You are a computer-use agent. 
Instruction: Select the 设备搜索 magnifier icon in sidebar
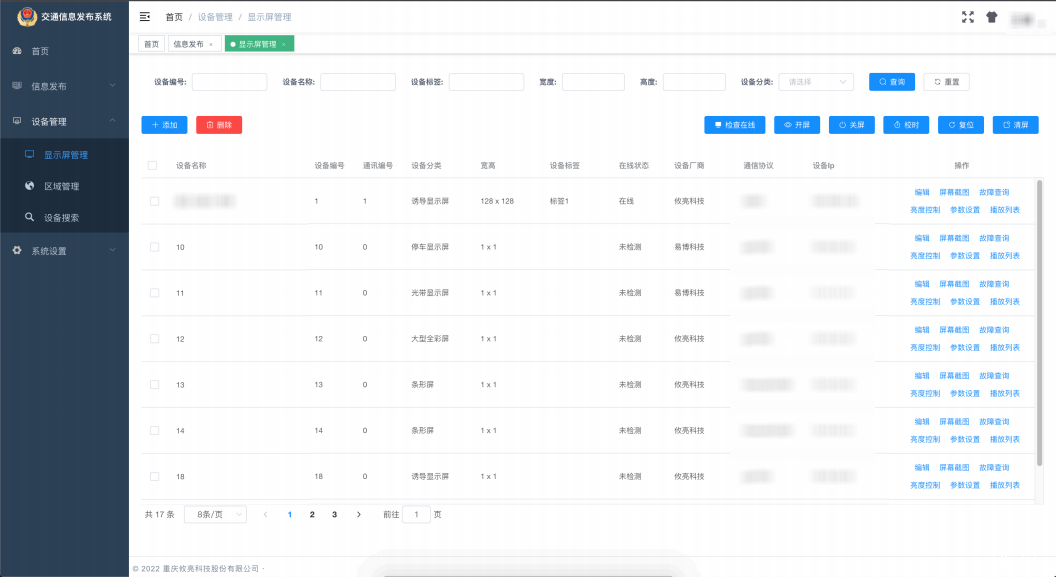(28, 218)
